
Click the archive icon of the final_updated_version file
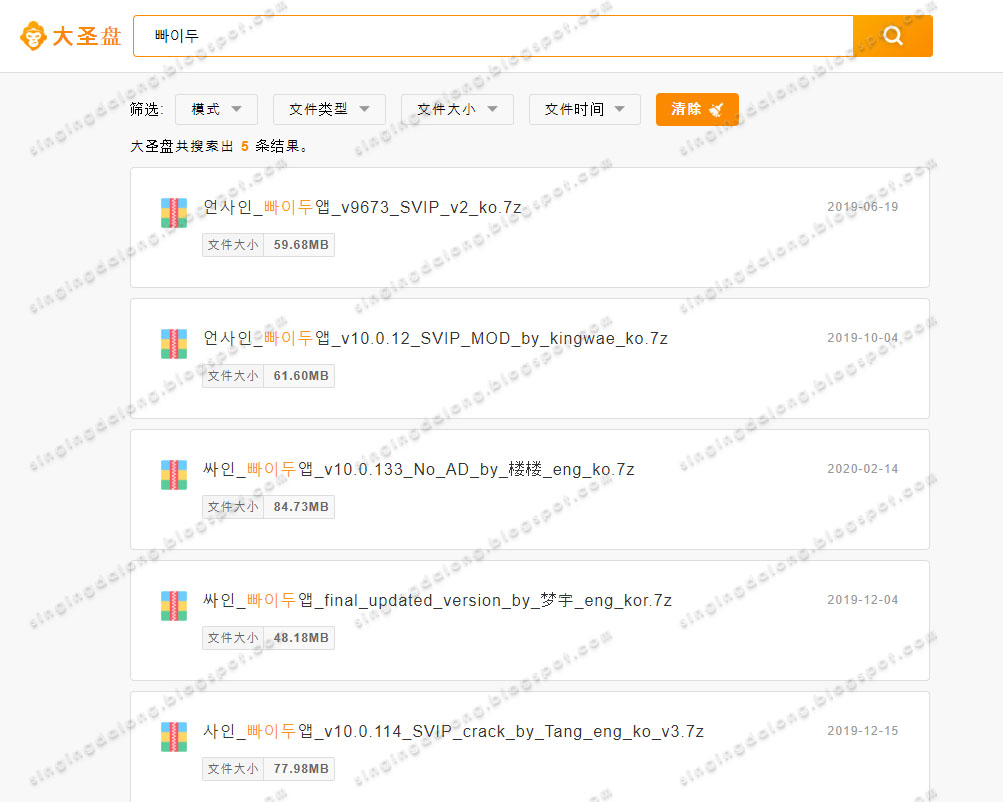click(174, 606)
